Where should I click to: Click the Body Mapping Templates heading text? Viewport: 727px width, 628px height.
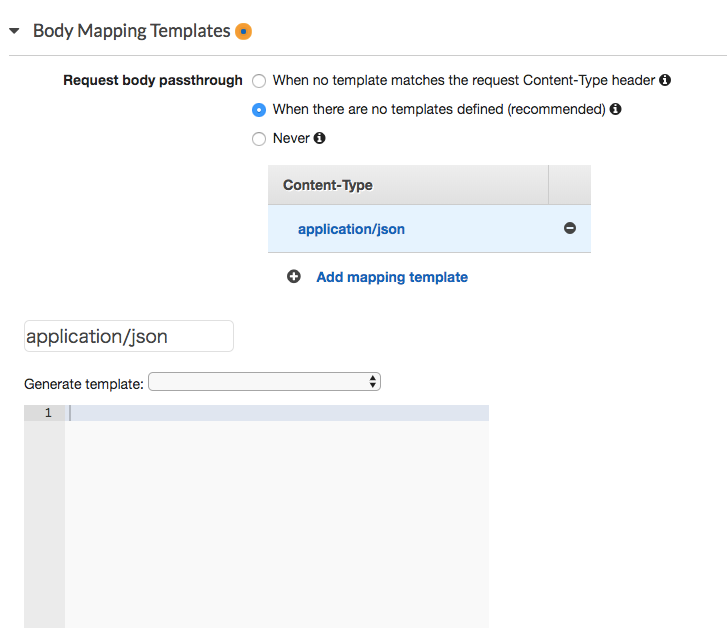(131, 31)
